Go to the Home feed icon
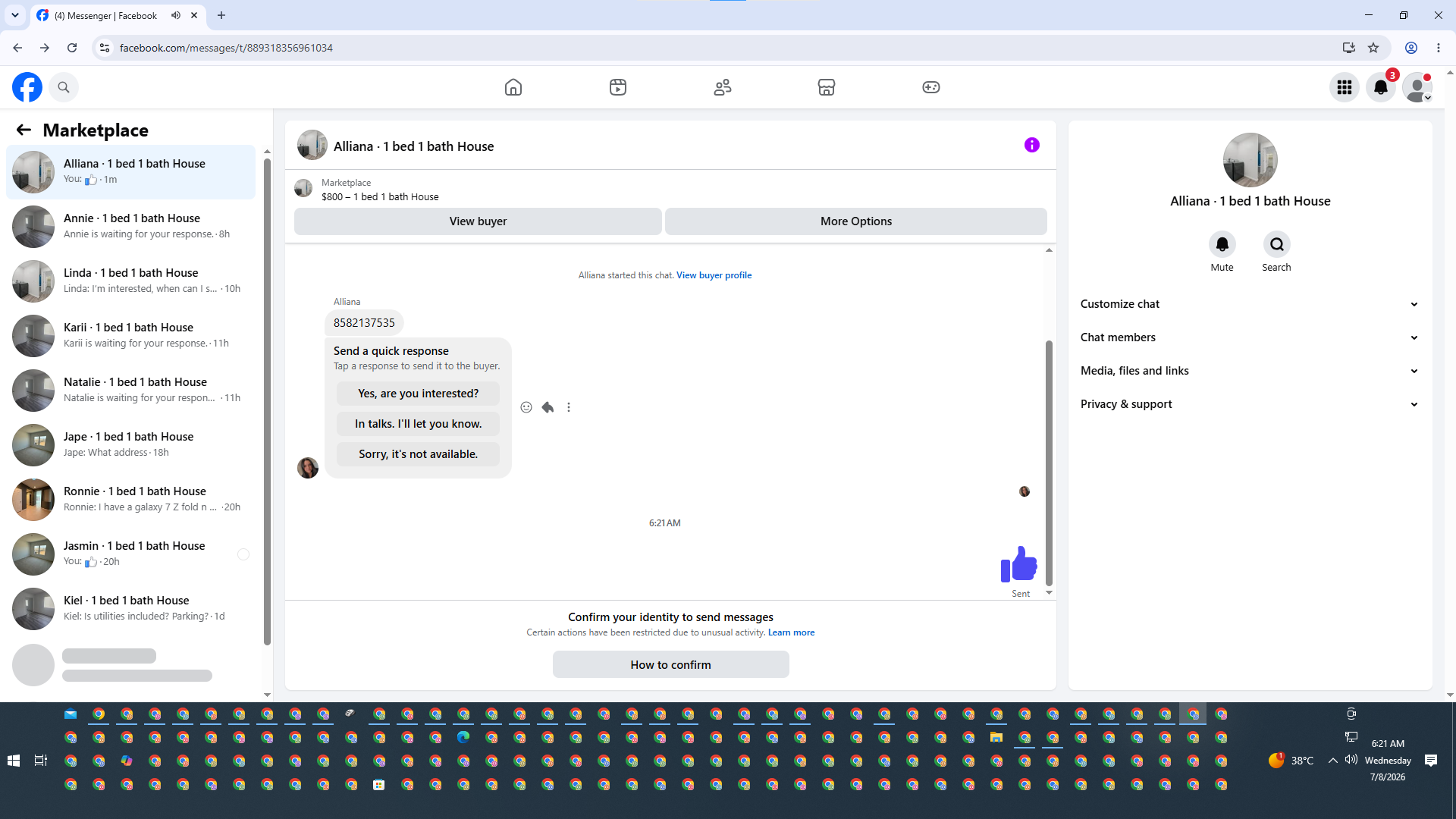The image size is (1456, 819). [x=513, y=87]
